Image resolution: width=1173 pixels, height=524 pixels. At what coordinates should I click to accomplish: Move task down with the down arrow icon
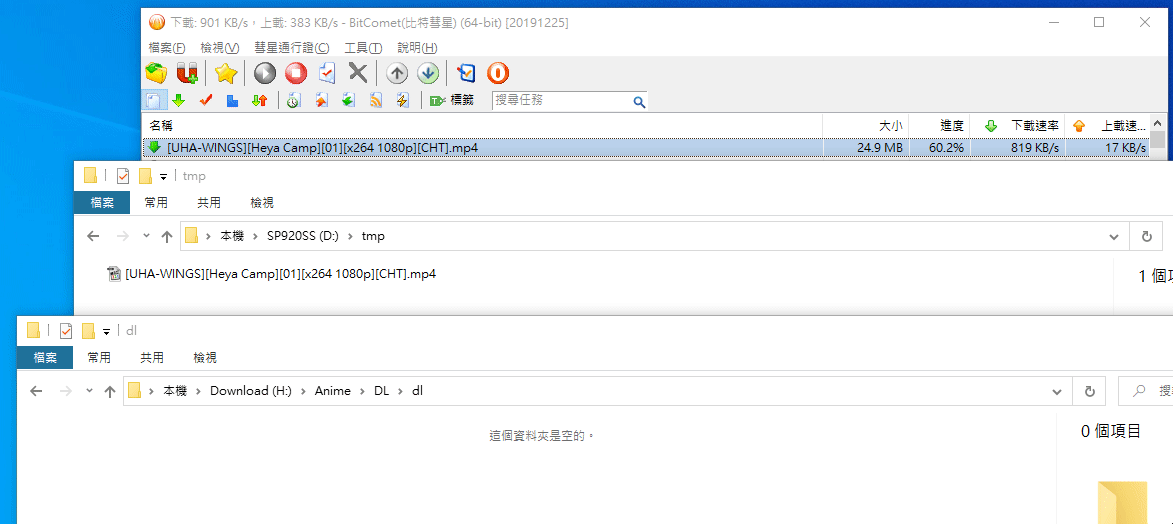428,73
